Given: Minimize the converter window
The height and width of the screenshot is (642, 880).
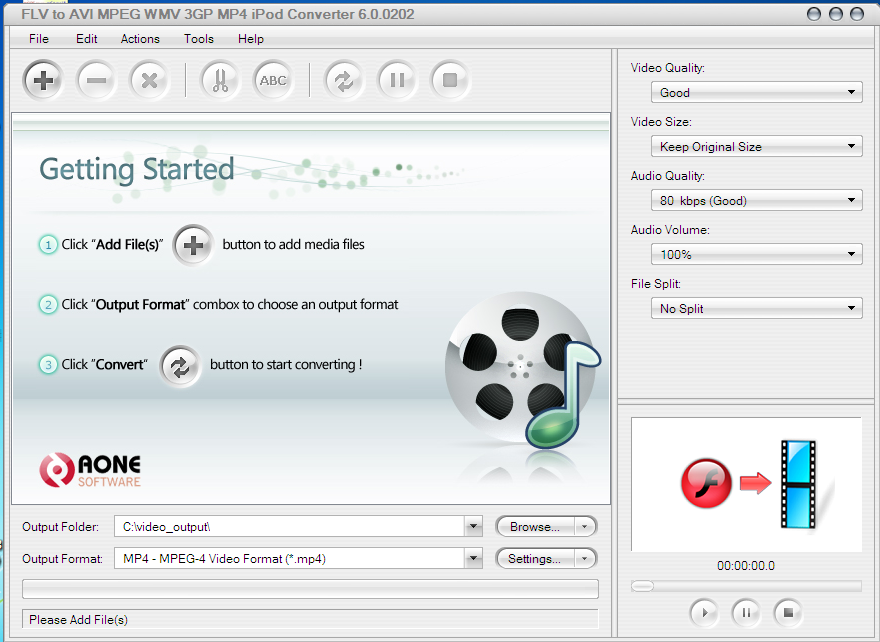Looking at the screenshot, I should point(814,14).
